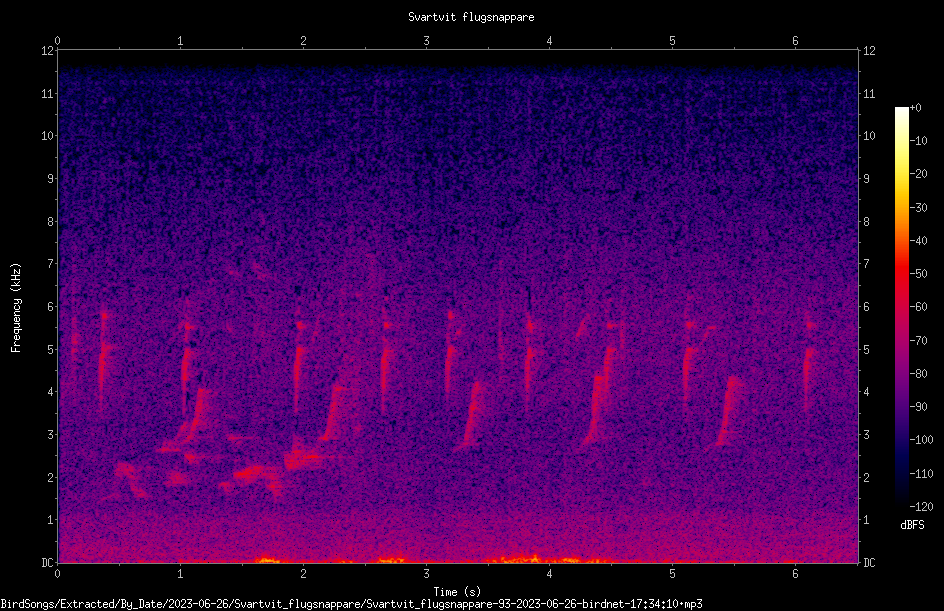Viewport: 944px width, 611px height.
Task: Click the 'Time (s)' axis label
Action: [x=457, y=592]
